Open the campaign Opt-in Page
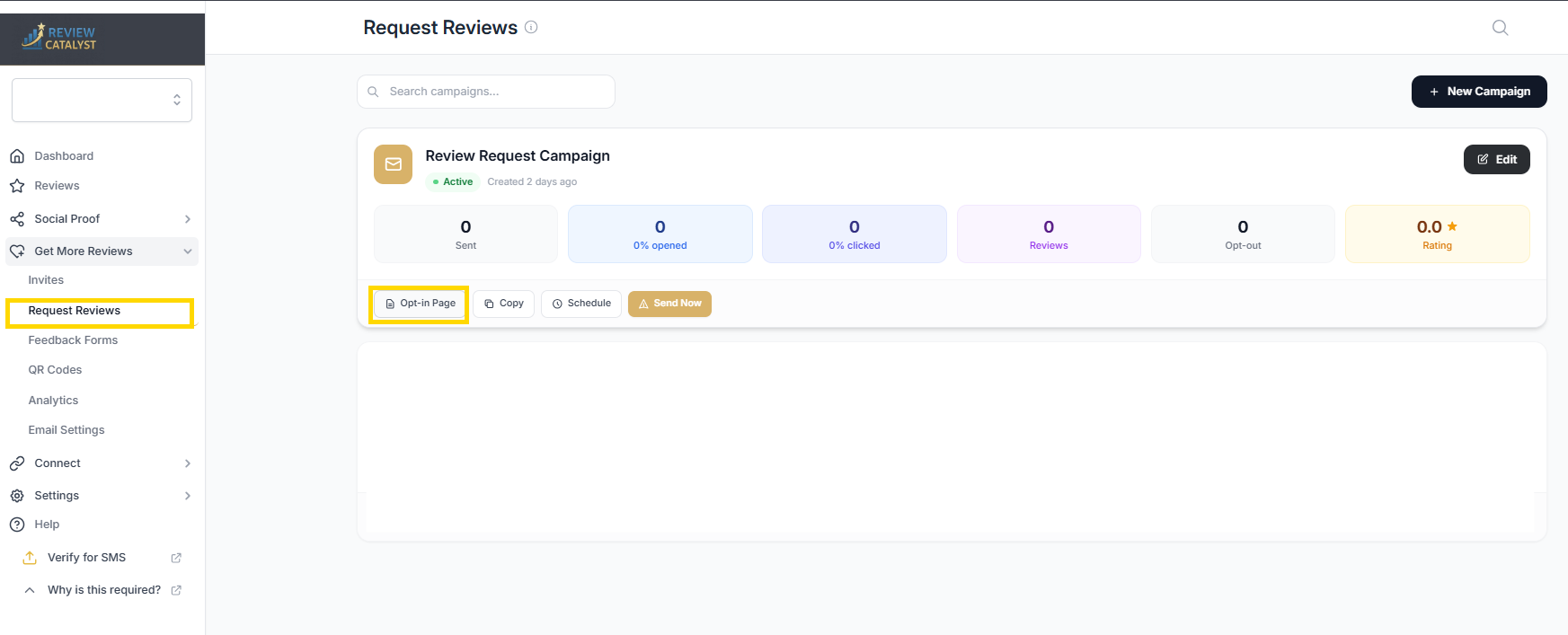The image size is (1568, 635). (x=420, y=304)
